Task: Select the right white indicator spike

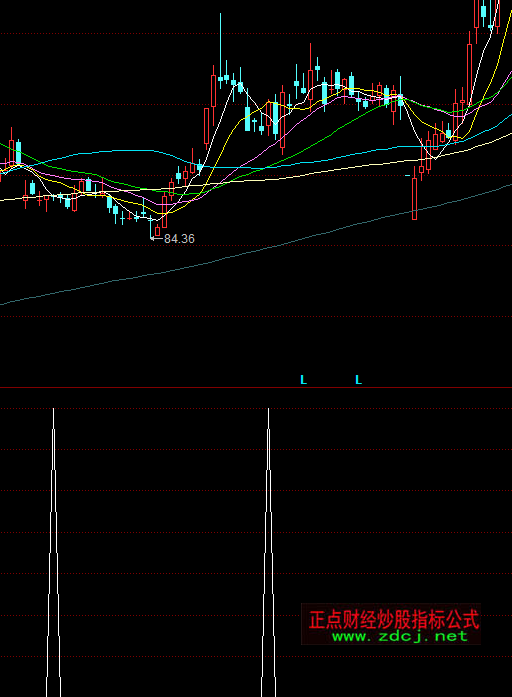Action: (x=268, y=552)
